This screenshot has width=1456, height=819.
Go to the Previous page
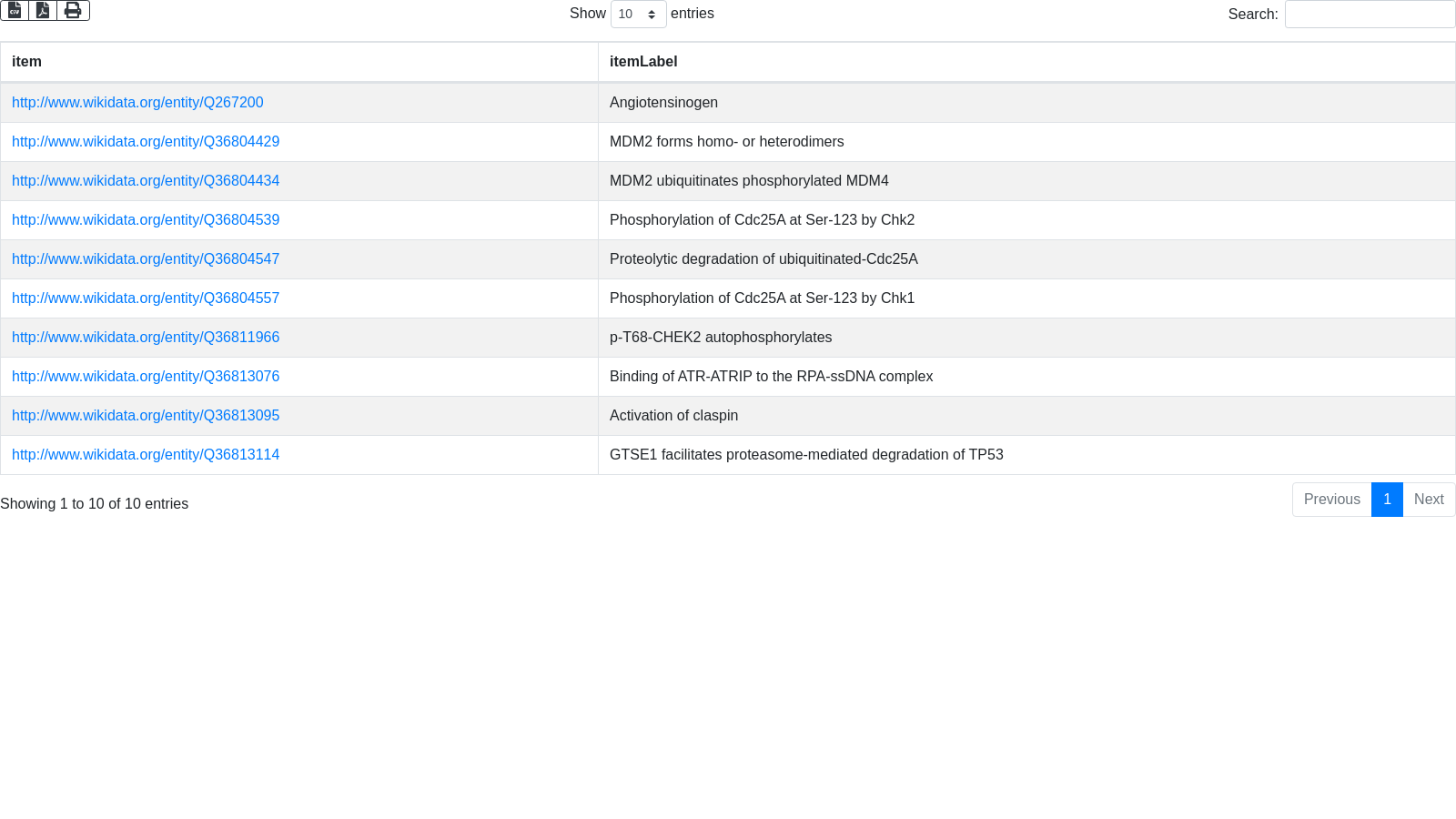pos(1331,500)
